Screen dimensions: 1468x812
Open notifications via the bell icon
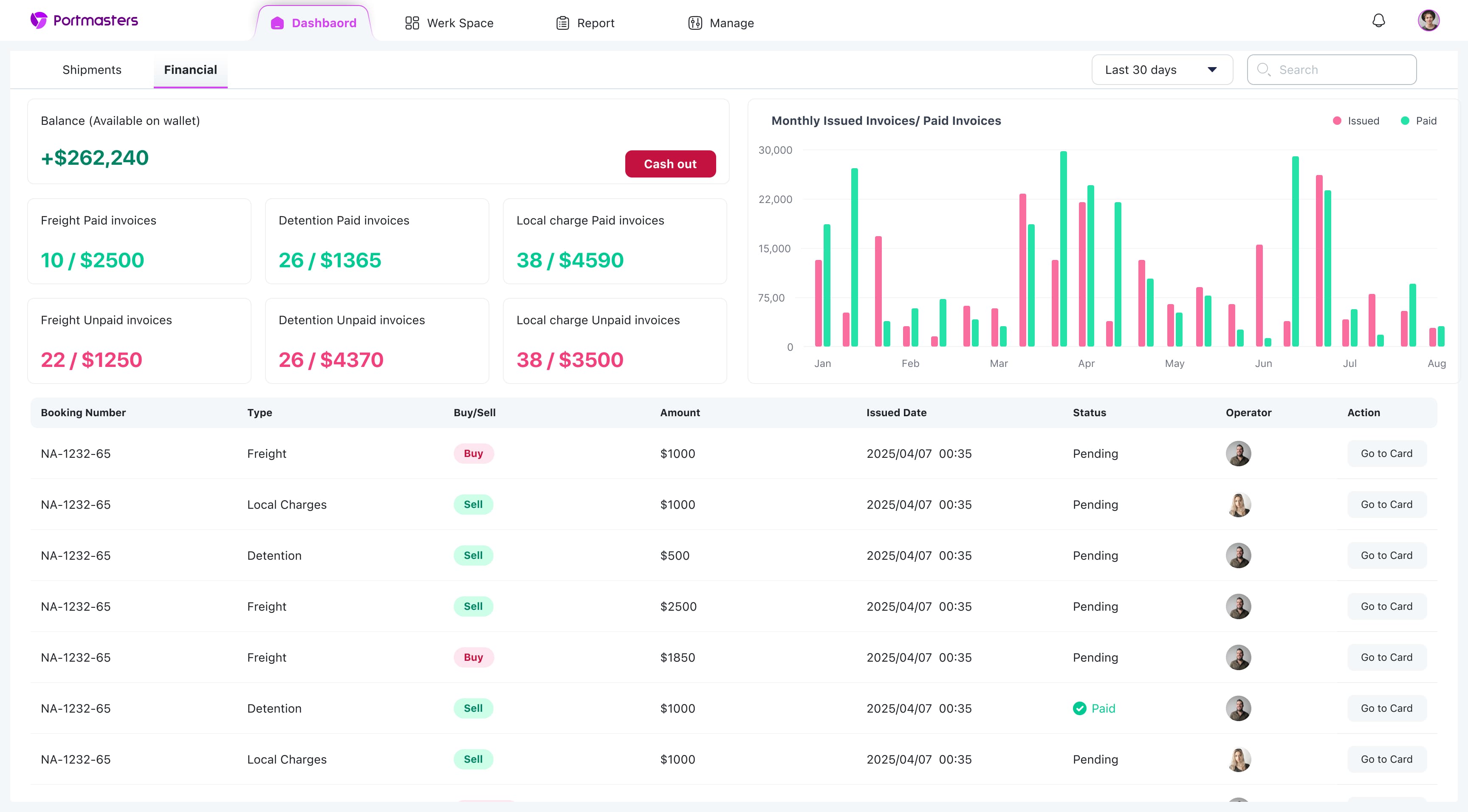[1378, 20]
